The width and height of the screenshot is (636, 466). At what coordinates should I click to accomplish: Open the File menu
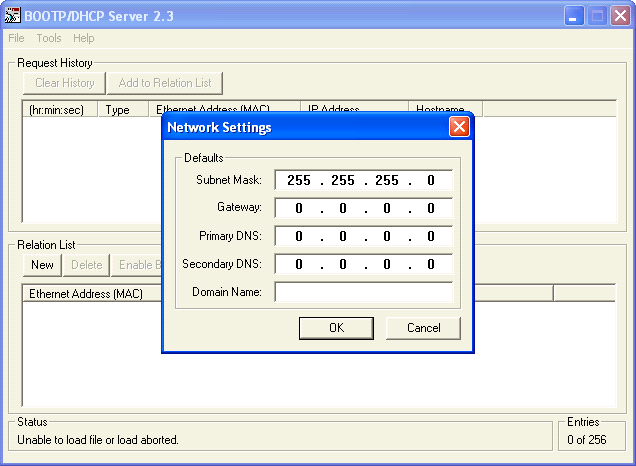click(16, 38)
